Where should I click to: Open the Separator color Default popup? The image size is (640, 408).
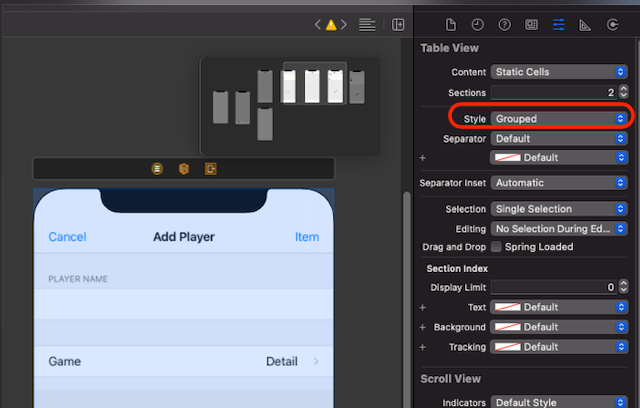click(x=559, y=157)
